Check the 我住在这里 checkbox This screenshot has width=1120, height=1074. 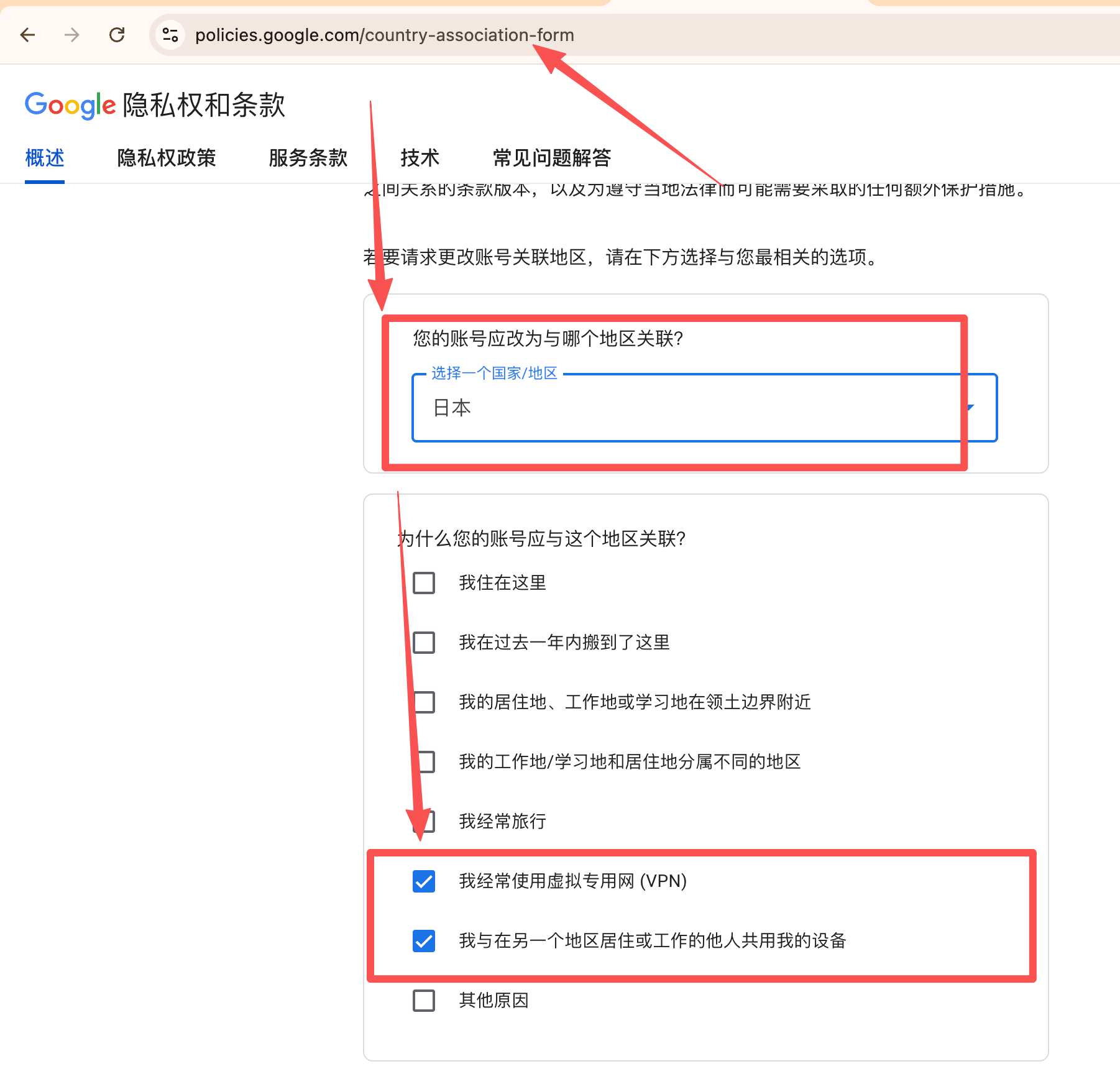(424, 583)
